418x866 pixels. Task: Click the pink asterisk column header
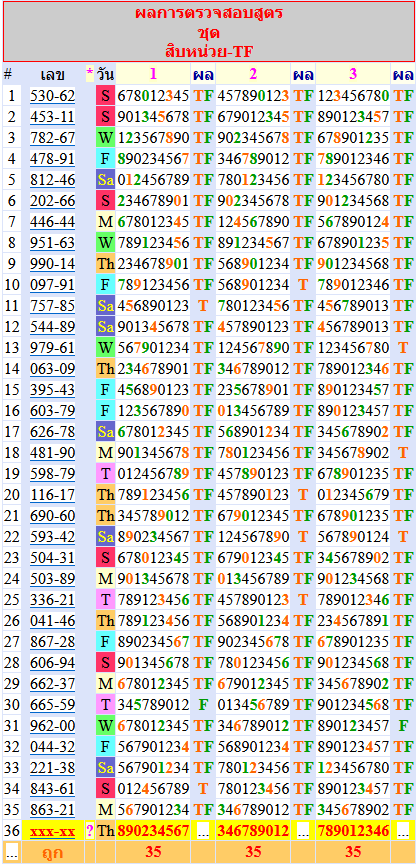point(89,73)
